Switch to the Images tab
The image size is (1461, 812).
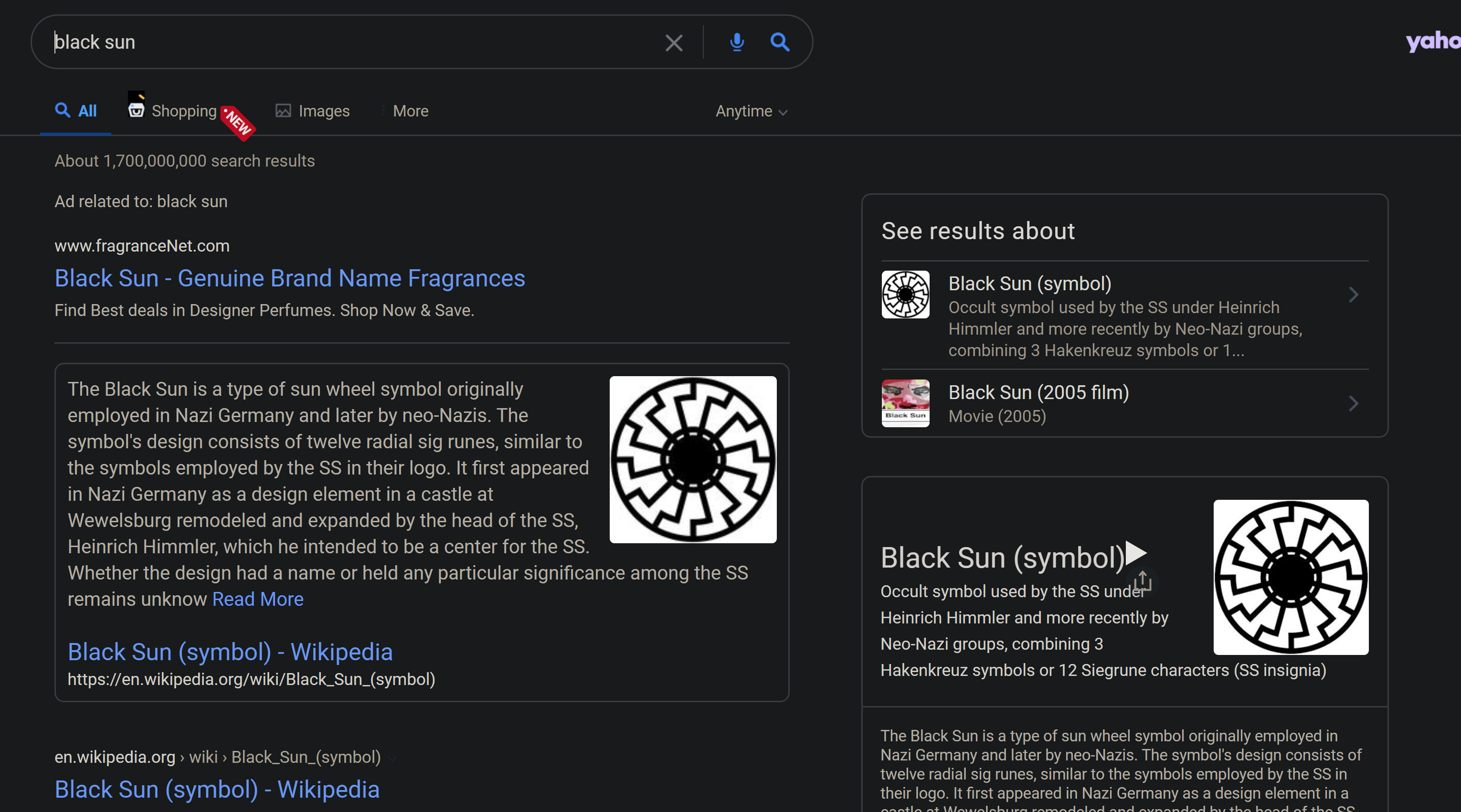pyautogui.click(x=313, y=111)
